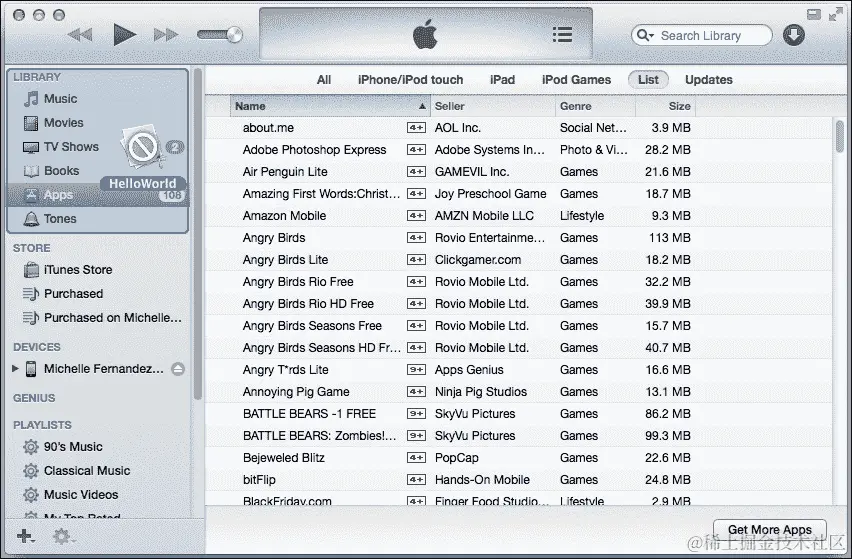Select the Bejeweled Blitz row
Image resolution: width=852 pixels, height=559 pixels.
pyautogui.click(x=518, y=458)
